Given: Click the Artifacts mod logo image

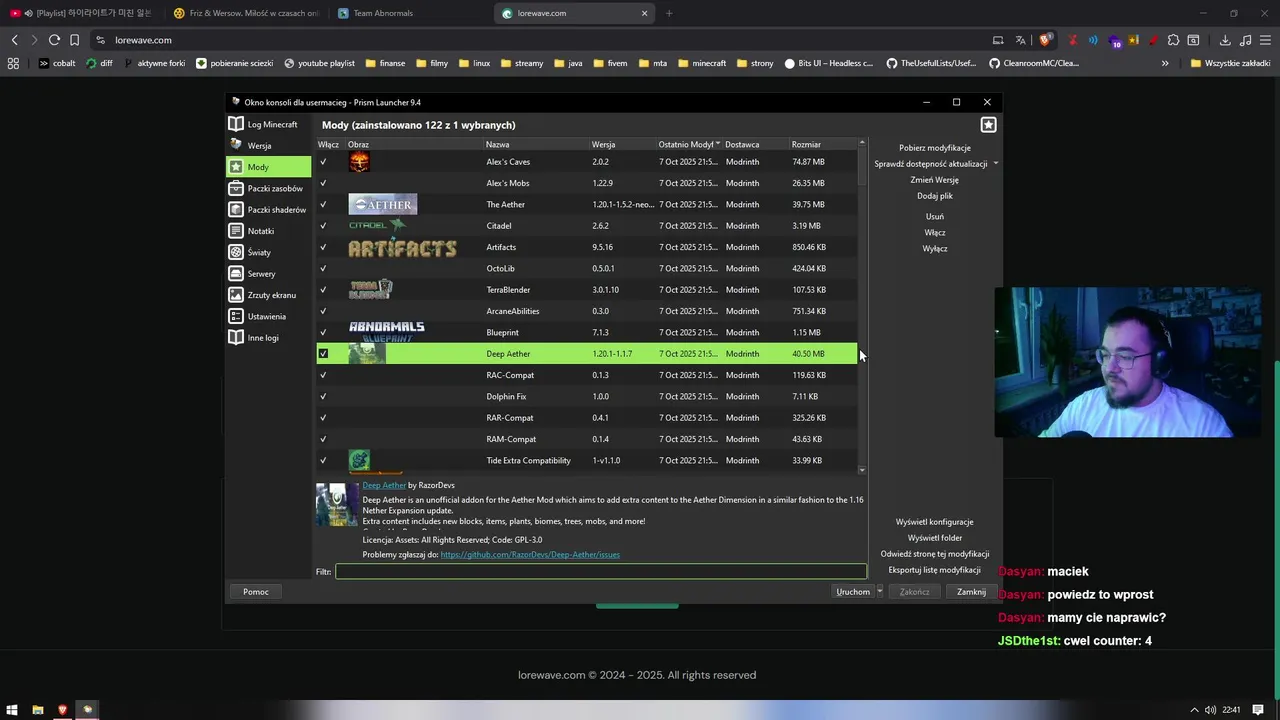Looking at the screenshot, I should point(402,247).
